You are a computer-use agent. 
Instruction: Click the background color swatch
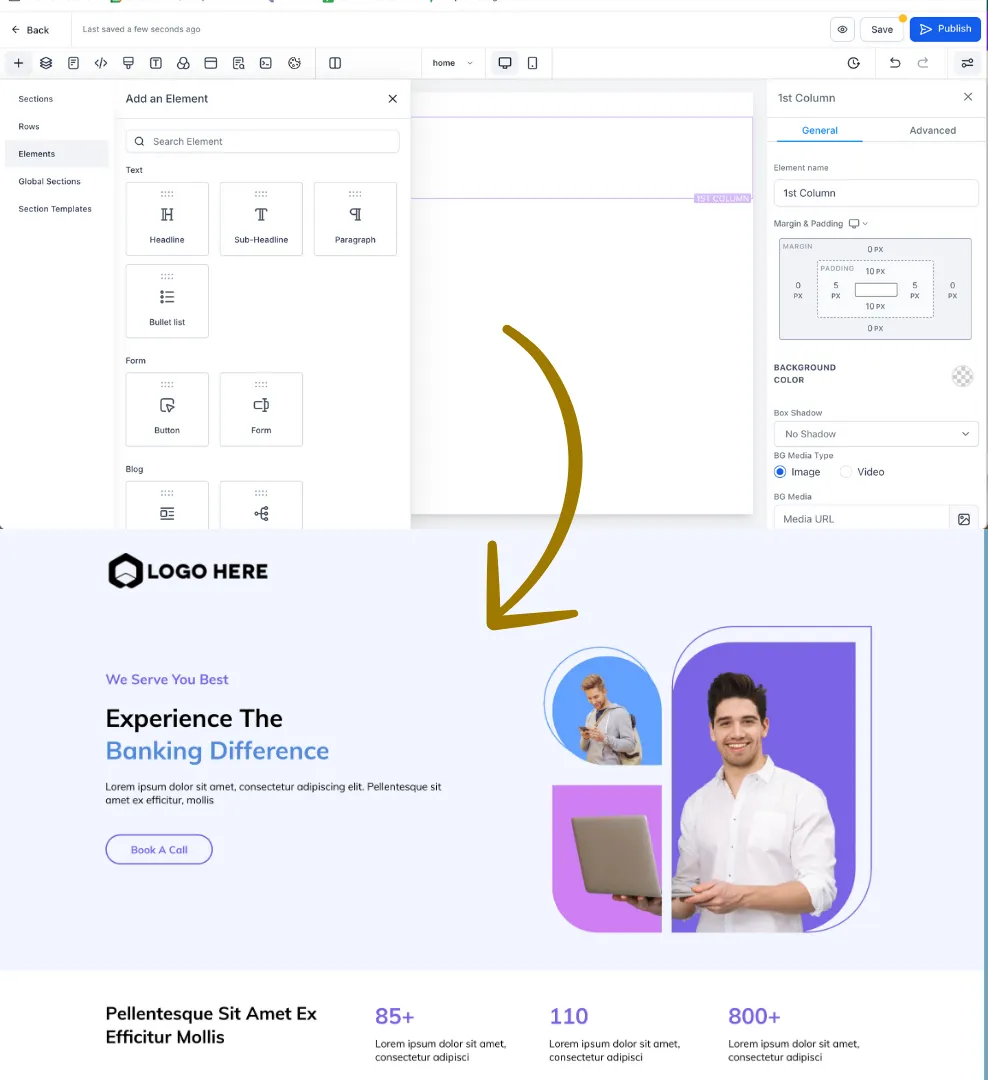tap(963, 376)
